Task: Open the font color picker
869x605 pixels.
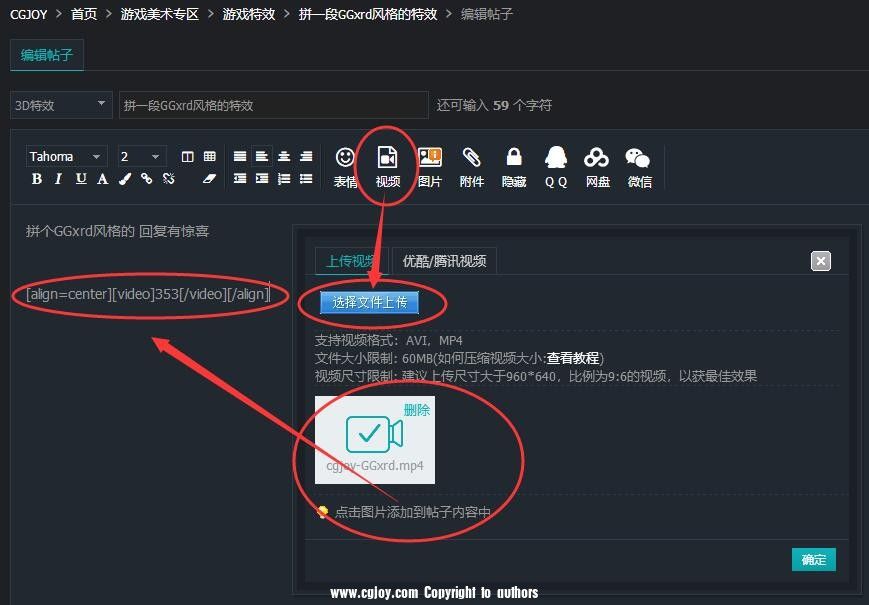Action: pyautogui.click(x=103, y=179)
